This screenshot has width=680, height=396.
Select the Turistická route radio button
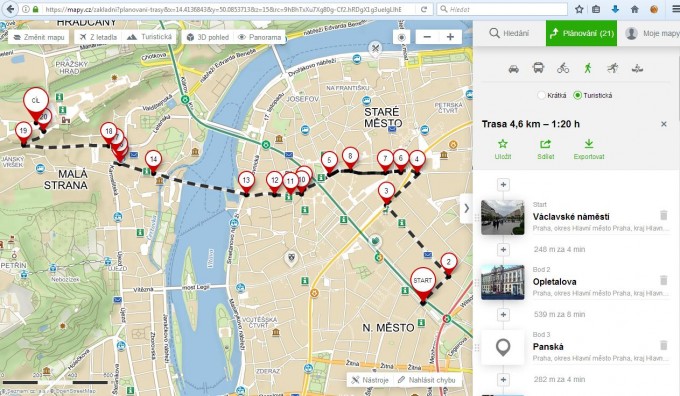tap(577, 95)
